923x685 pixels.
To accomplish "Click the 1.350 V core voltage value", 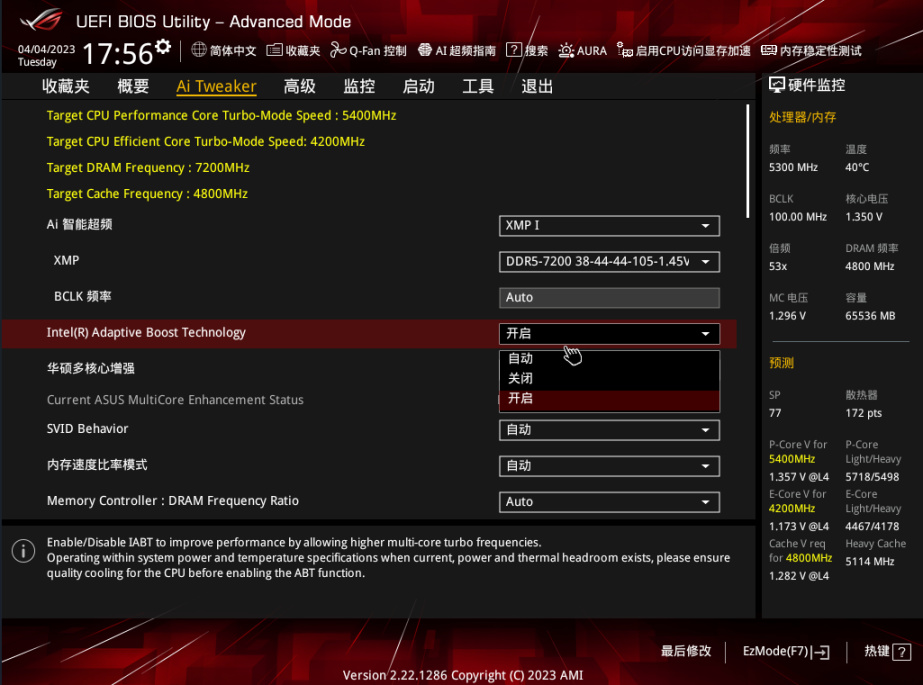I will [x=864, y=217].
